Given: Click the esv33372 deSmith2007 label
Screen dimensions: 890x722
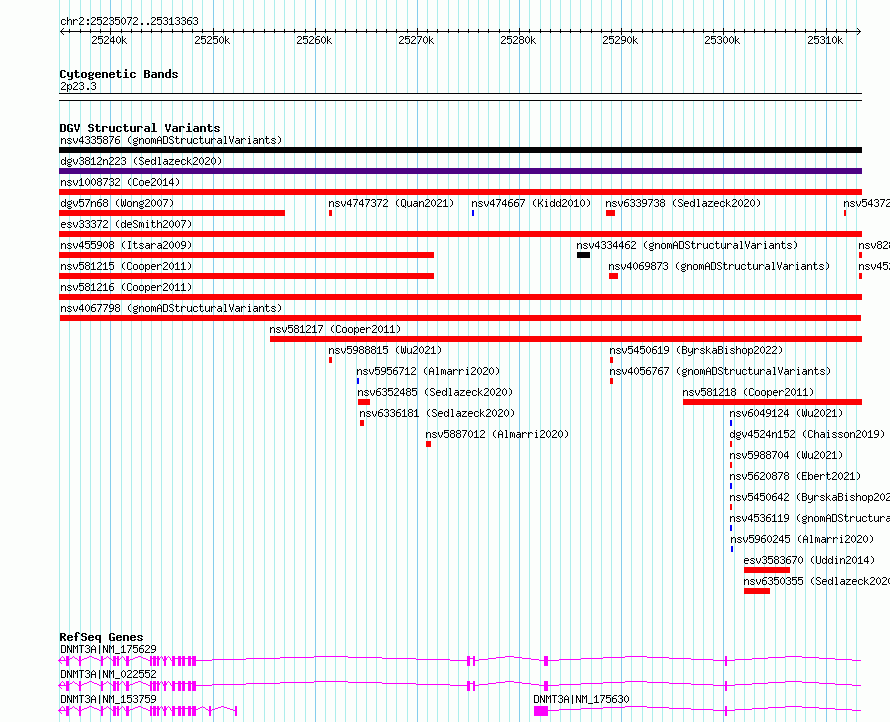Looking at the screenshot, I should click(x=126, y=224).
